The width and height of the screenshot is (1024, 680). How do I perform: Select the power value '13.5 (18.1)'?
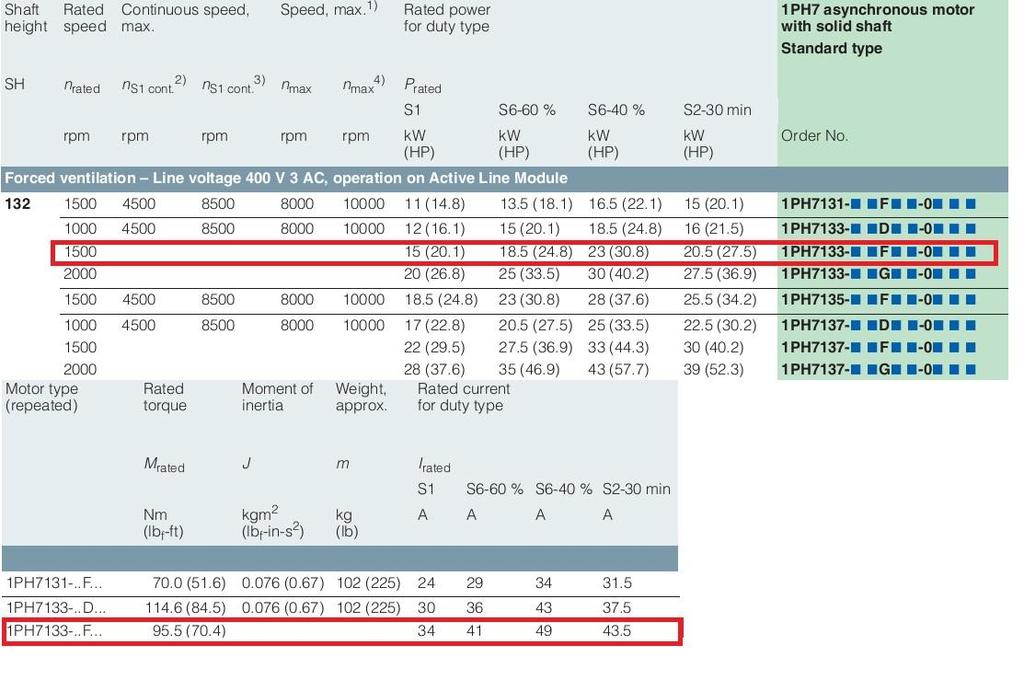tap(536, 204)
